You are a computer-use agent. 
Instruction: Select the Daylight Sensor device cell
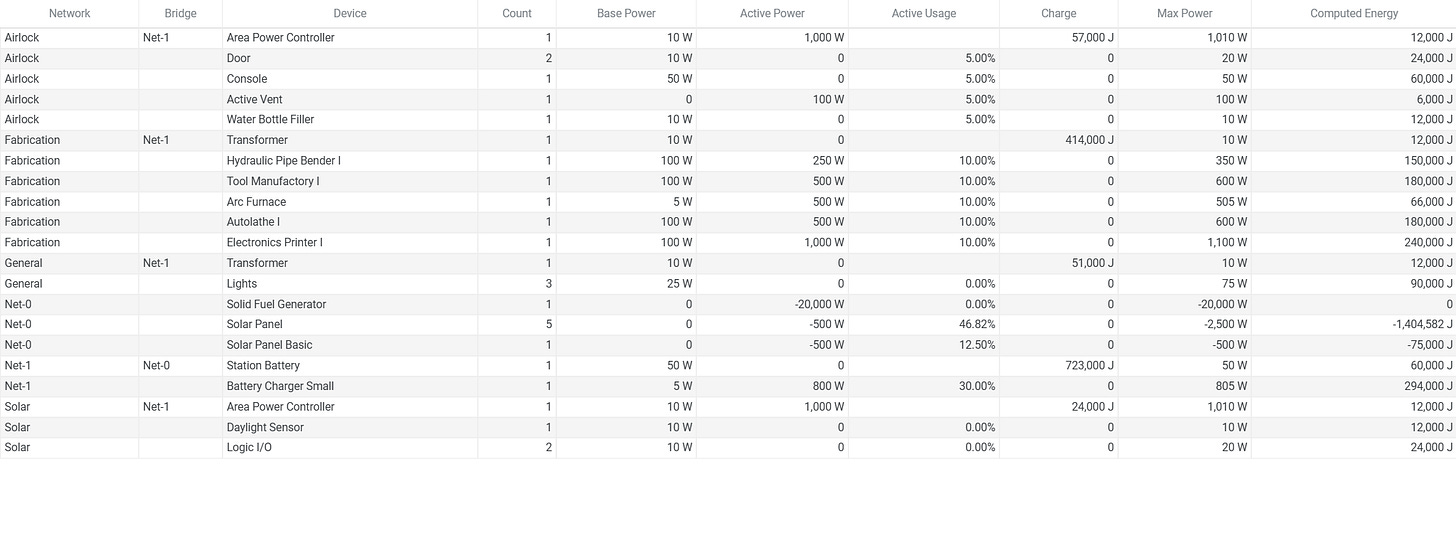350,428
